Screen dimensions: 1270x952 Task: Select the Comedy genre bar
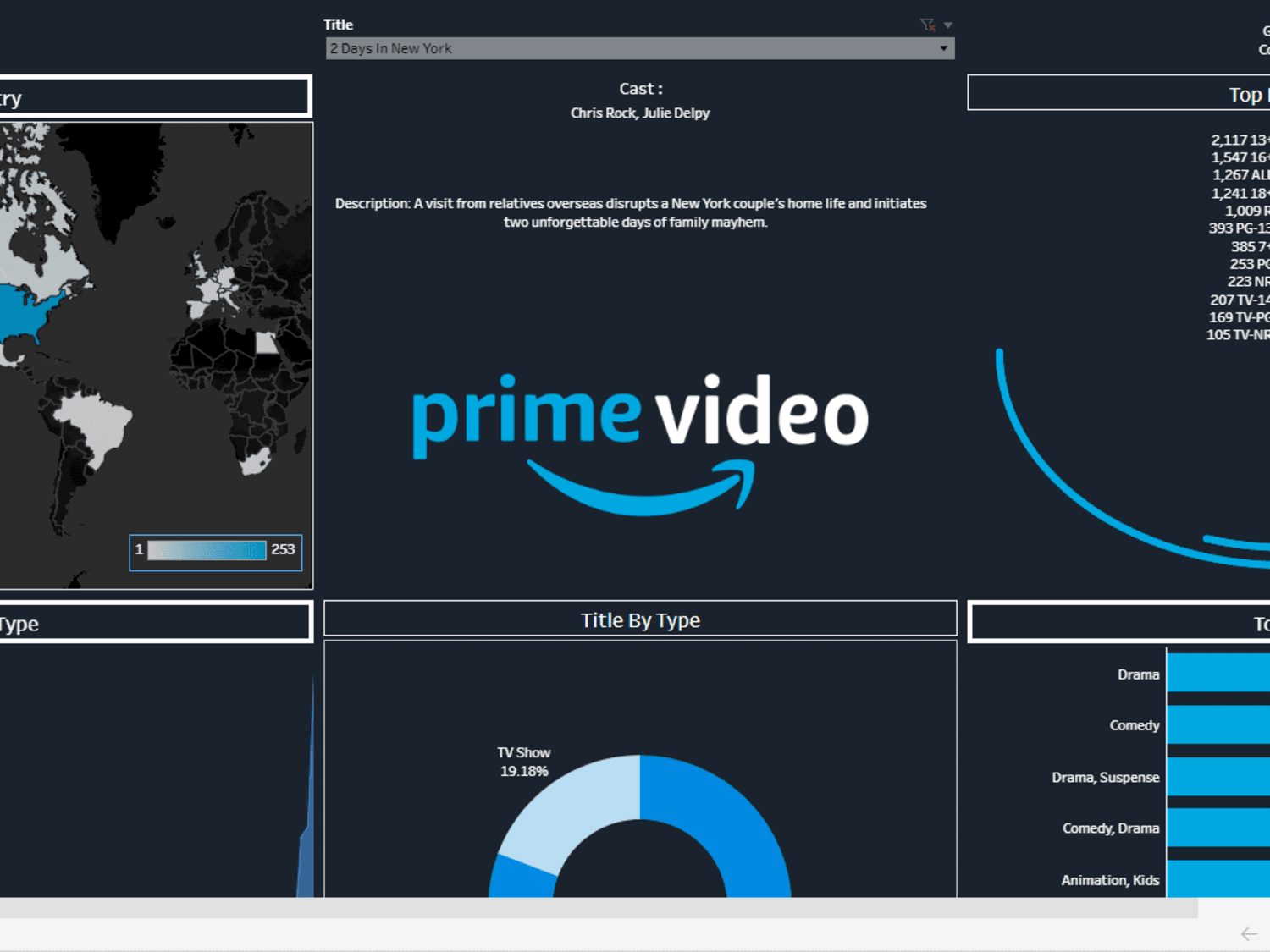pos(1218,724)
